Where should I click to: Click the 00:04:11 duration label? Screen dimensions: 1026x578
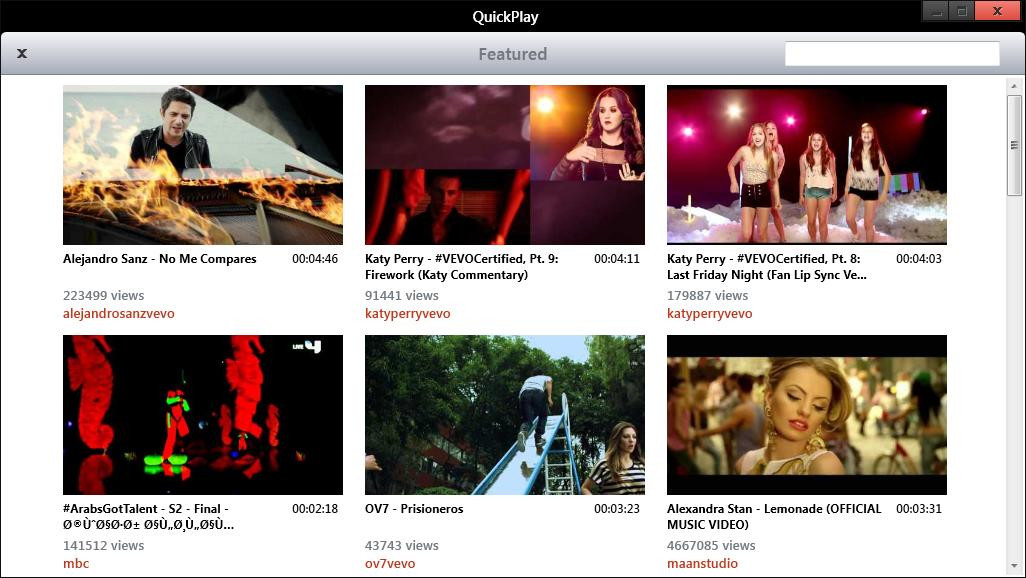coord(617,259)
